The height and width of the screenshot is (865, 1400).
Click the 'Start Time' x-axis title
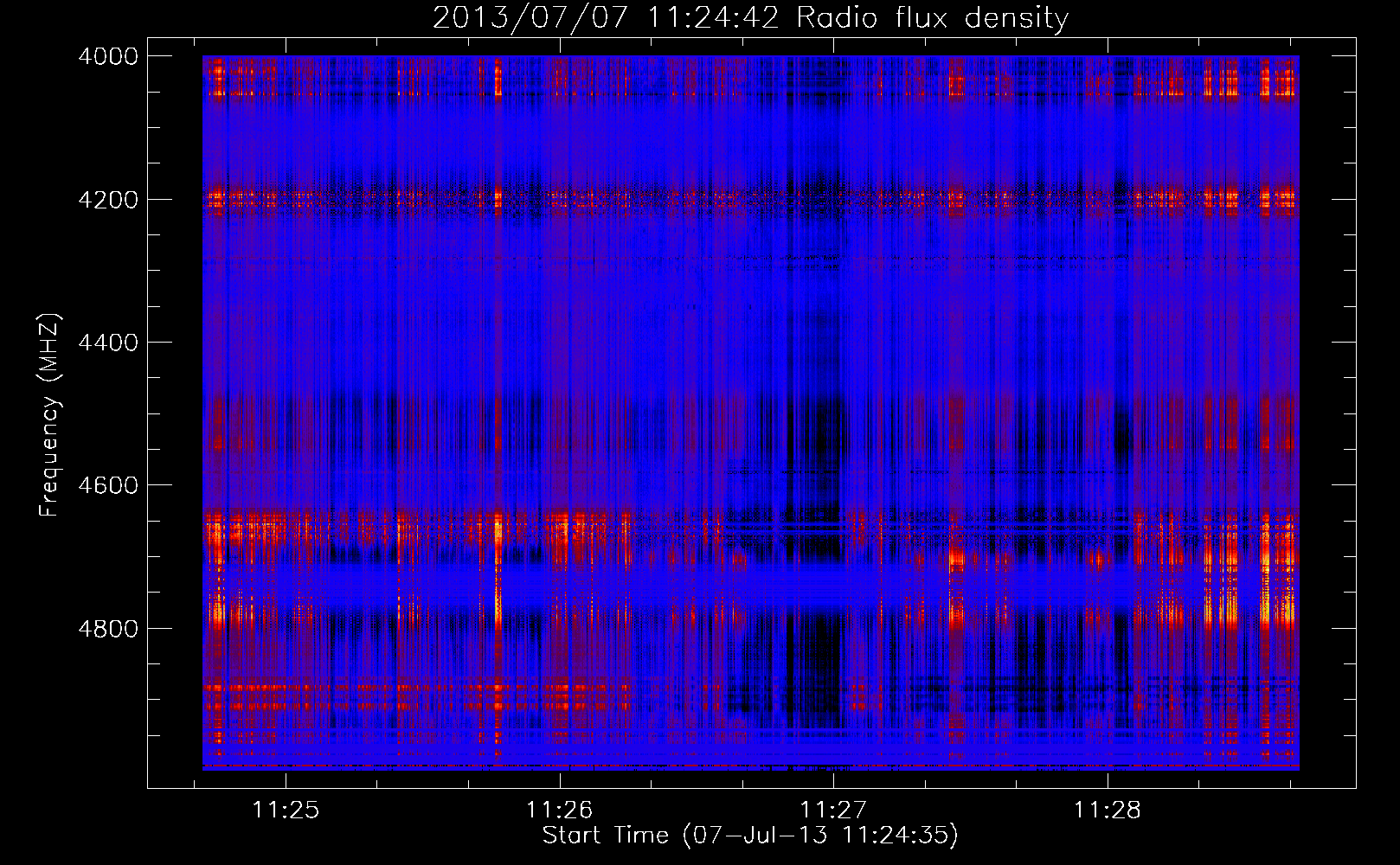606,835
